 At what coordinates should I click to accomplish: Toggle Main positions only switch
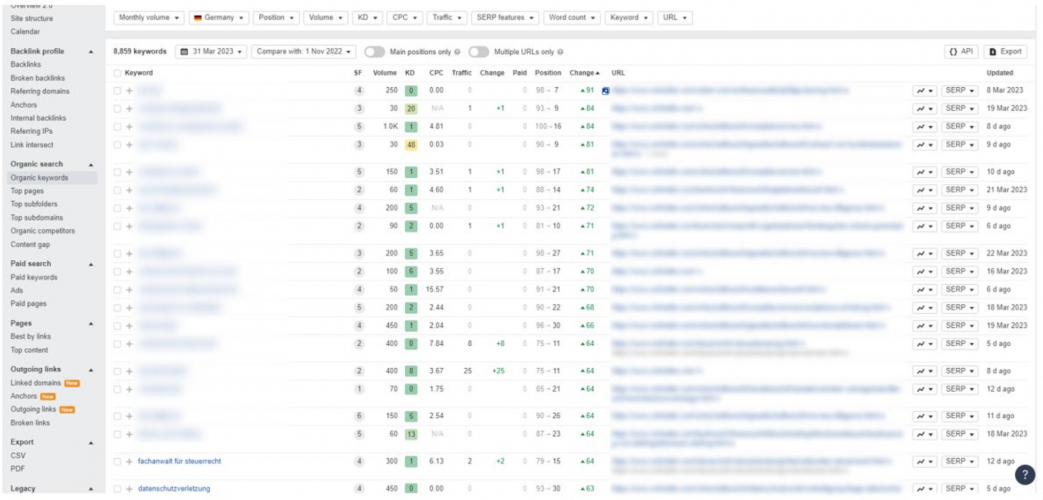374,52
